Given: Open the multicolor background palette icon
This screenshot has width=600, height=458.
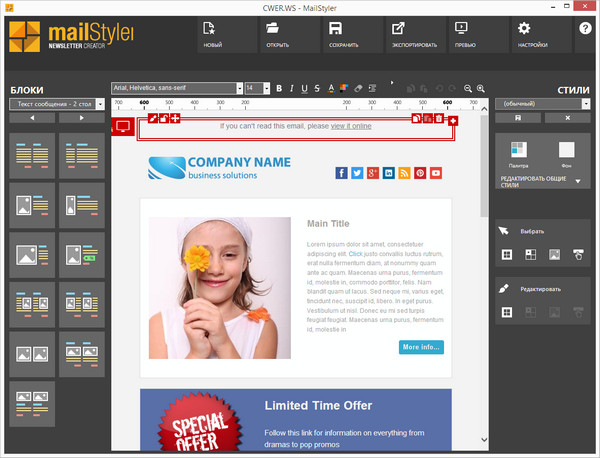Looking at the screenshot, I should click(x=344, y=88).
